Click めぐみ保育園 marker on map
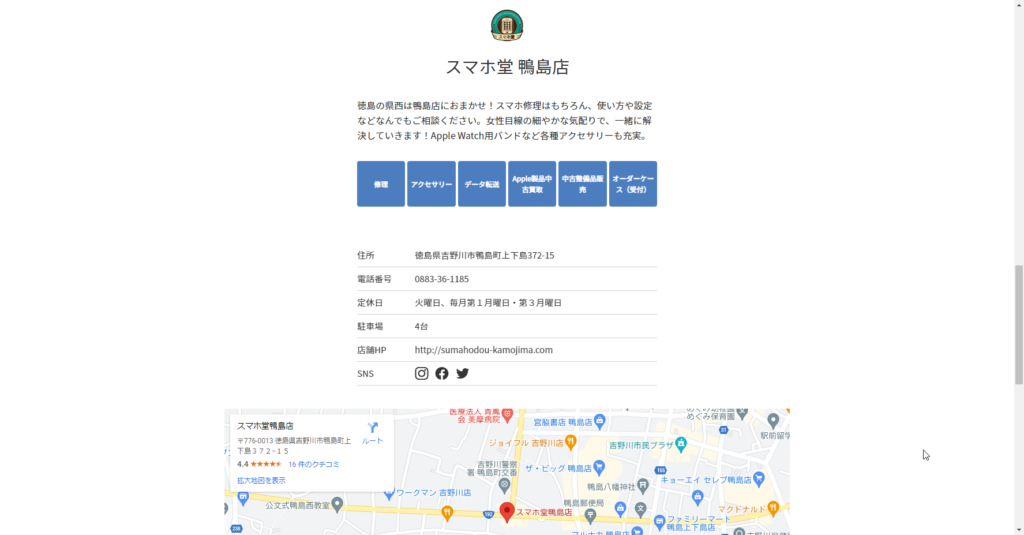1024x535 pixels. (741, 414)
